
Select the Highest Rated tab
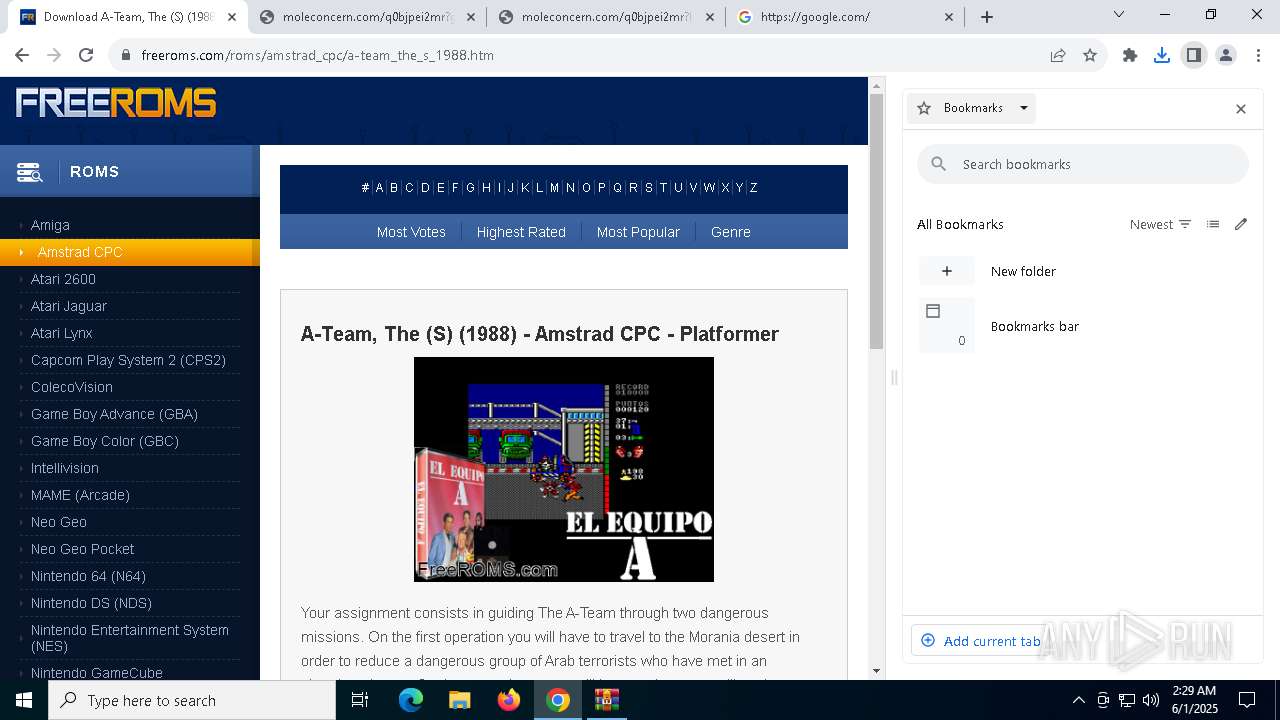point(521,232)
